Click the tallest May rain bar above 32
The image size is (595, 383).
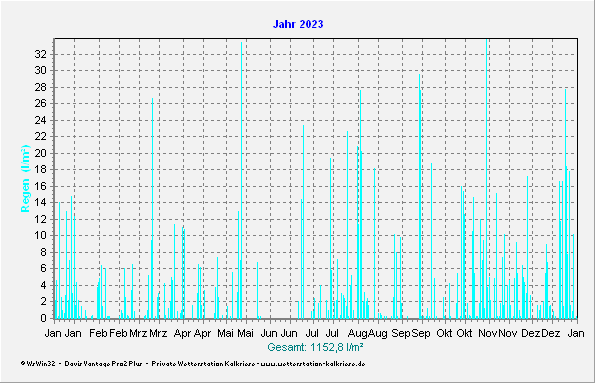coord(241,180)
